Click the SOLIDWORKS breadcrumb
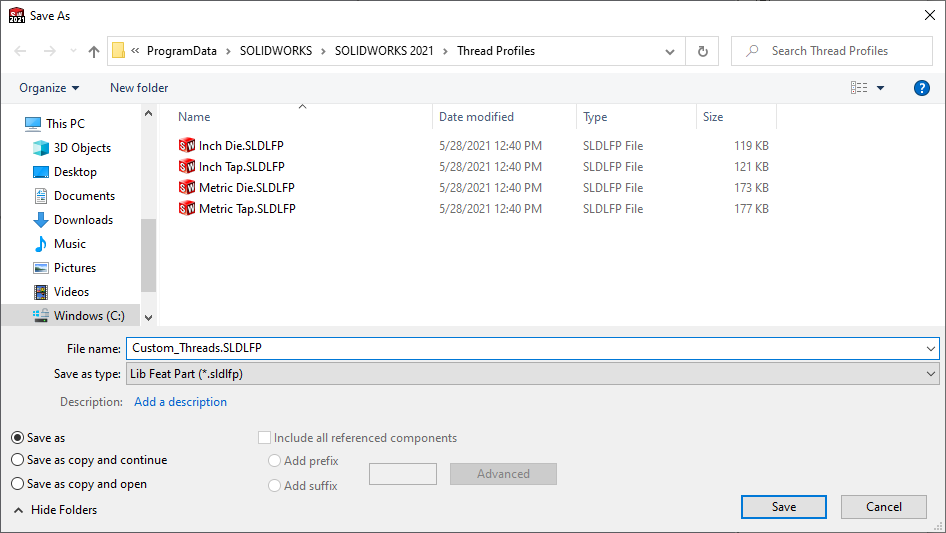This screenshot has height=533, width=946. click(x=276, y=51)
